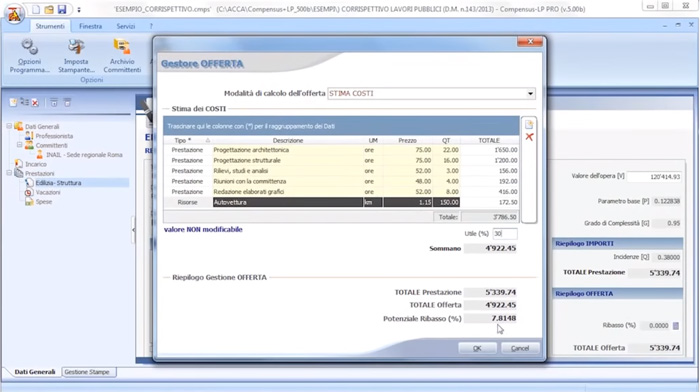The height and width of the screenshot is (392, 700).
Task: Confirm the offer with OK button
Action: click(477, 348)
